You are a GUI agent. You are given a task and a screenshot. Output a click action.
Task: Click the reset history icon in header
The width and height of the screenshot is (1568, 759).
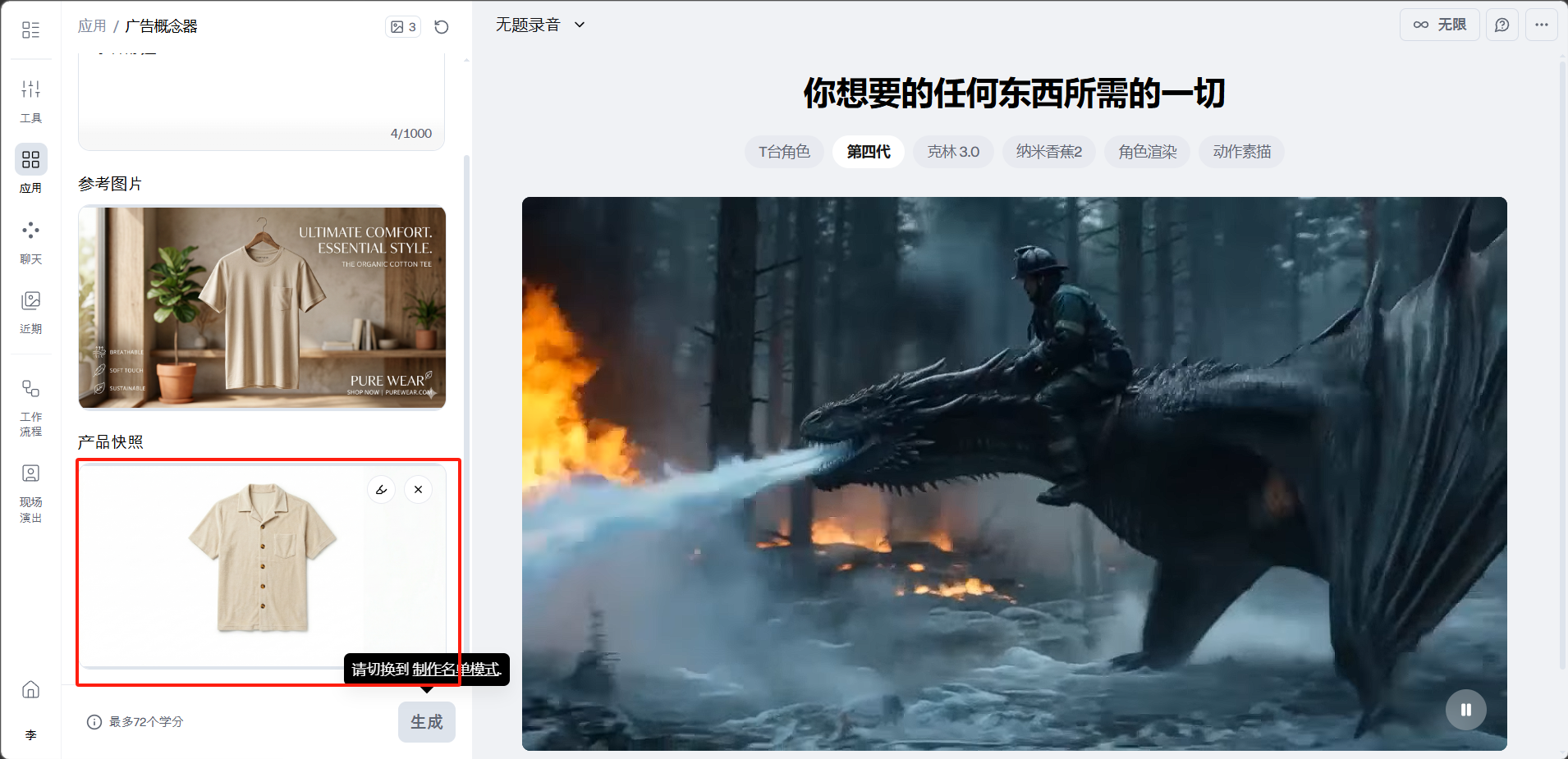pos(442,27)
